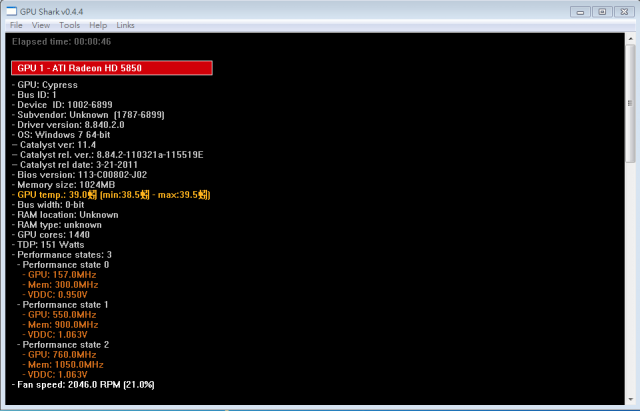Click the GPU temp. line

click(111, 195)
